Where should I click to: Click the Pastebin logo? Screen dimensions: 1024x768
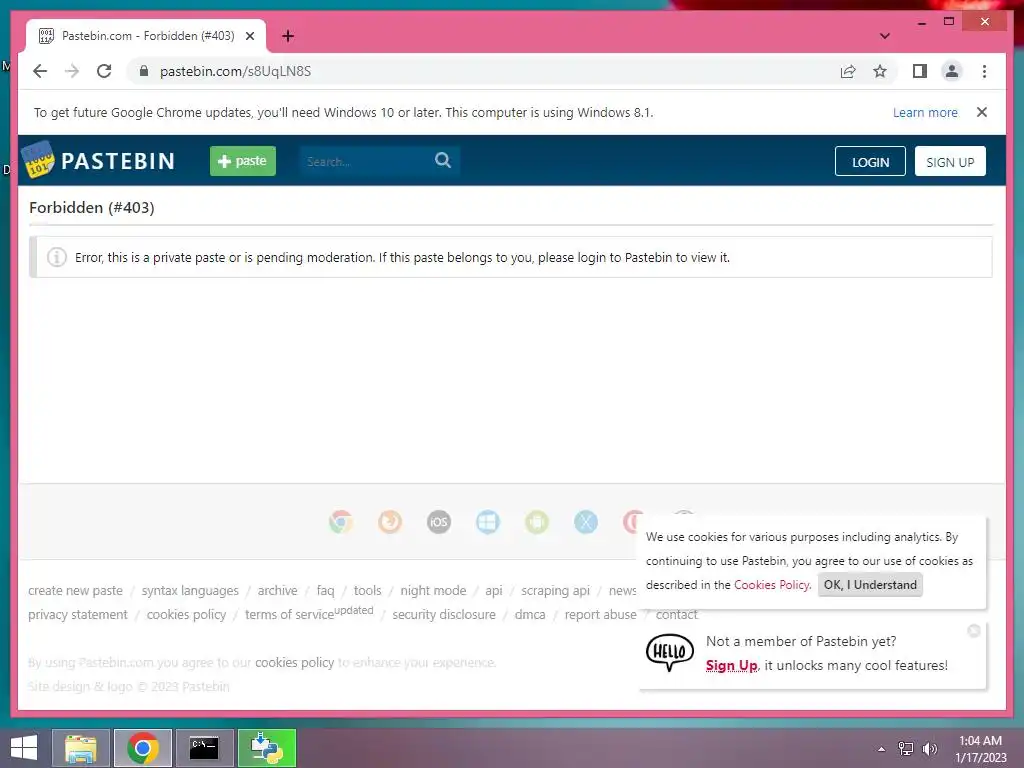(x=99, y=161)
